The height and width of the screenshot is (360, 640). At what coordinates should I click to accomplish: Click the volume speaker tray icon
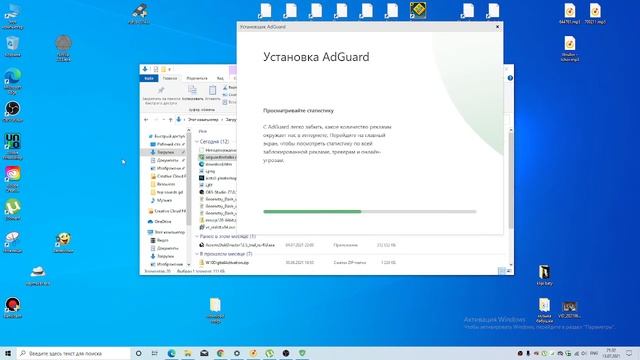pyautogui.click(x=584, y=353)
